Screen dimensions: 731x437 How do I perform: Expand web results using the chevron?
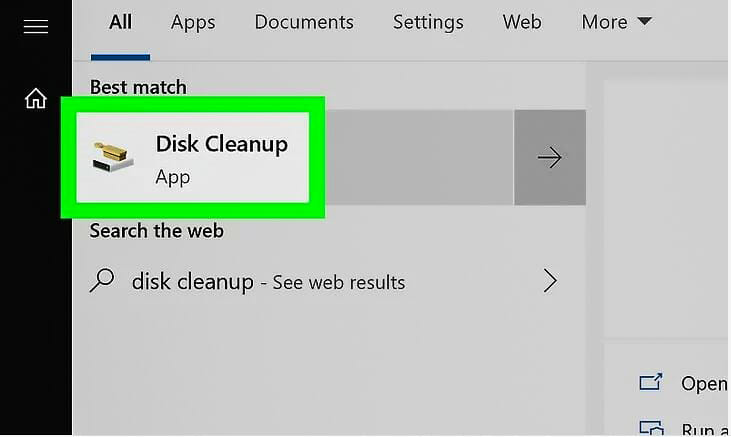point(550,281)
